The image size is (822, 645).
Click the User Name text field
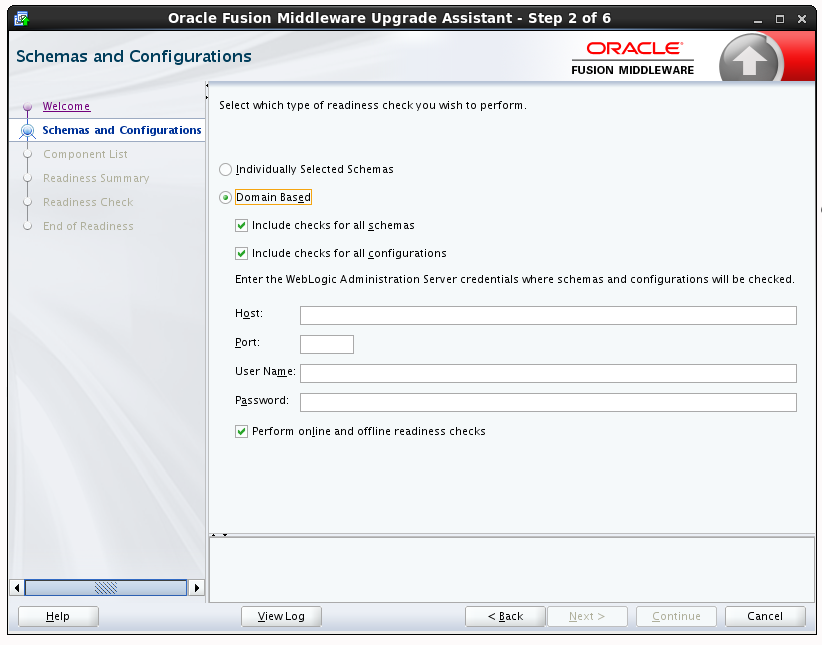[x=548, y=373]
